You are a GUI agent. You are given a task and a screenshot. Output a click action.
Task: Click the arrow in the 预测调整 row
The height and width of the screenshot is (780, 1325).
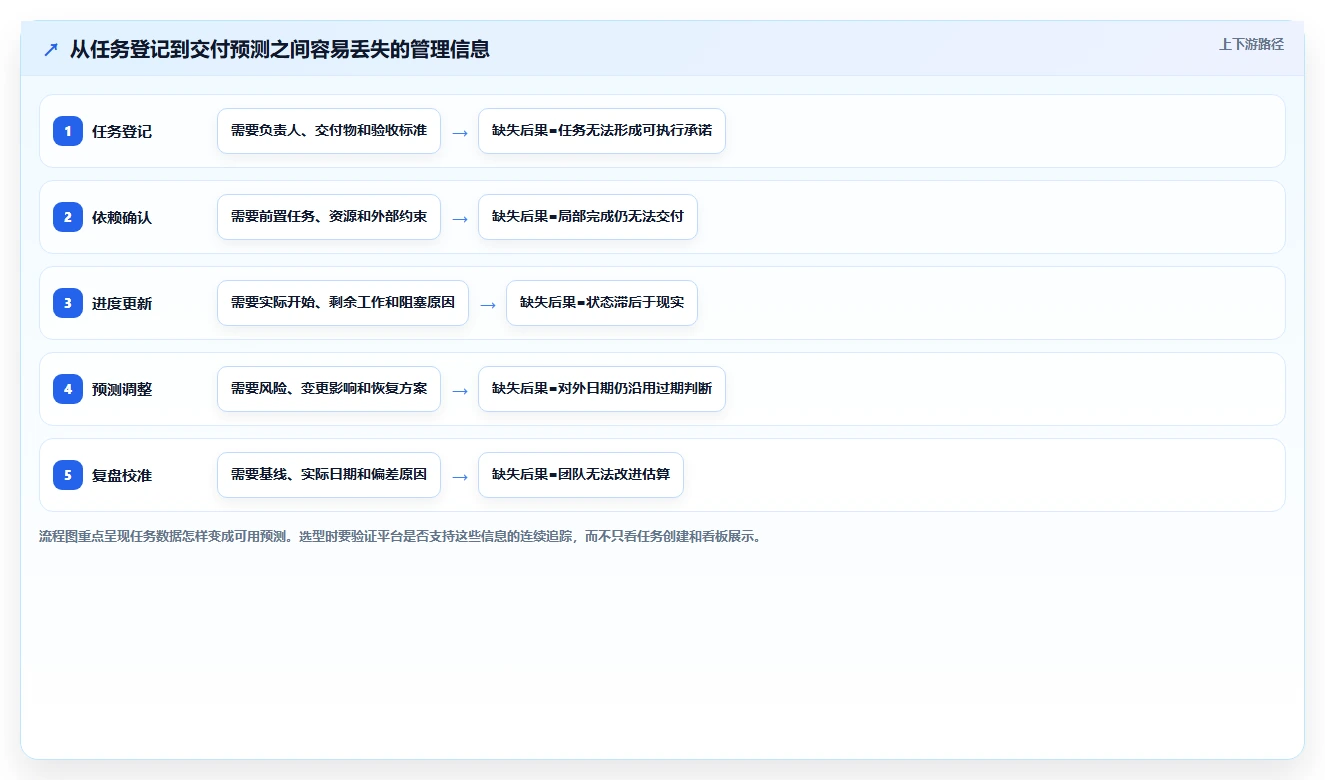(x=460, y=390)
